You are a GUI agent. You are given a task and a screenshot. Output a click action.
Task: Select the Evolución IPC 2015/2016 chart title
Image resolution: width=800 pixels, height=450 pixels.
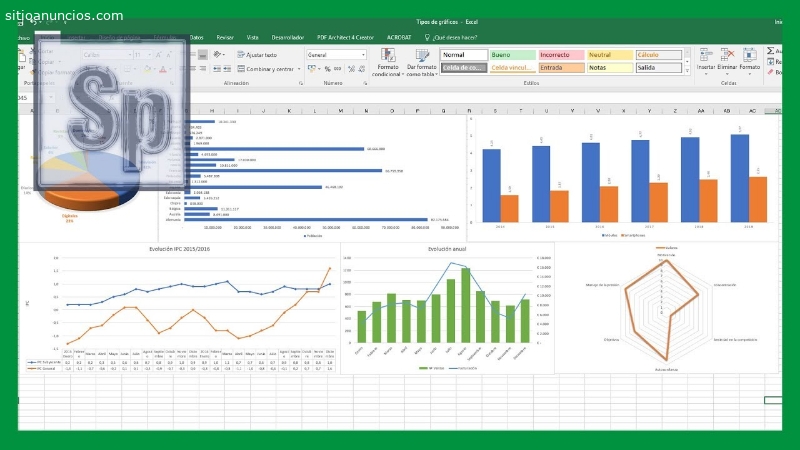(x=180, y=249)
